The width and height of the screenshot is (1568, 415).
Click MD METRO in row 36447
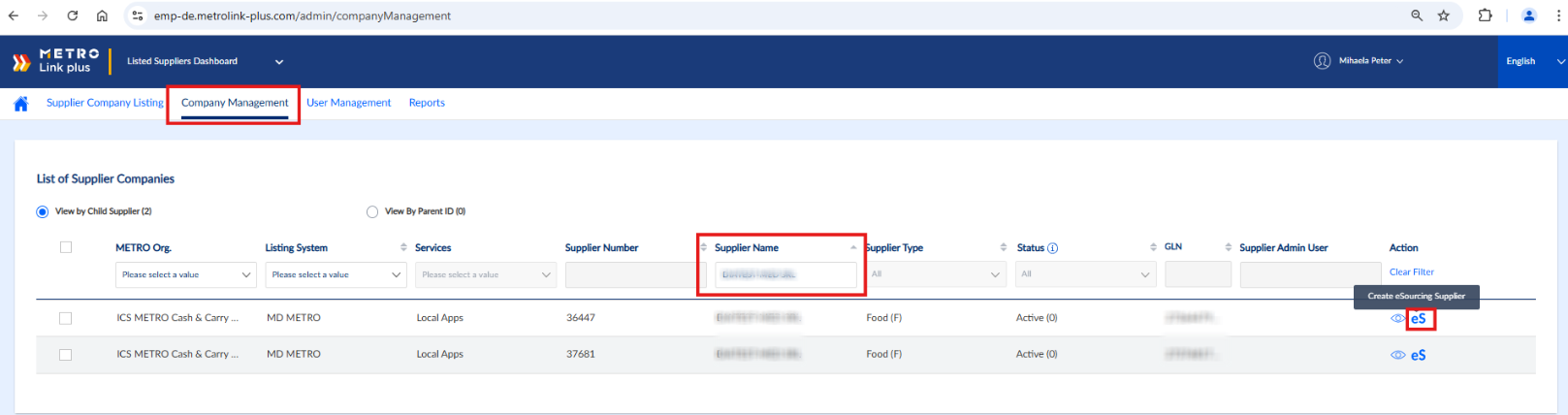(x=294, y=318)
